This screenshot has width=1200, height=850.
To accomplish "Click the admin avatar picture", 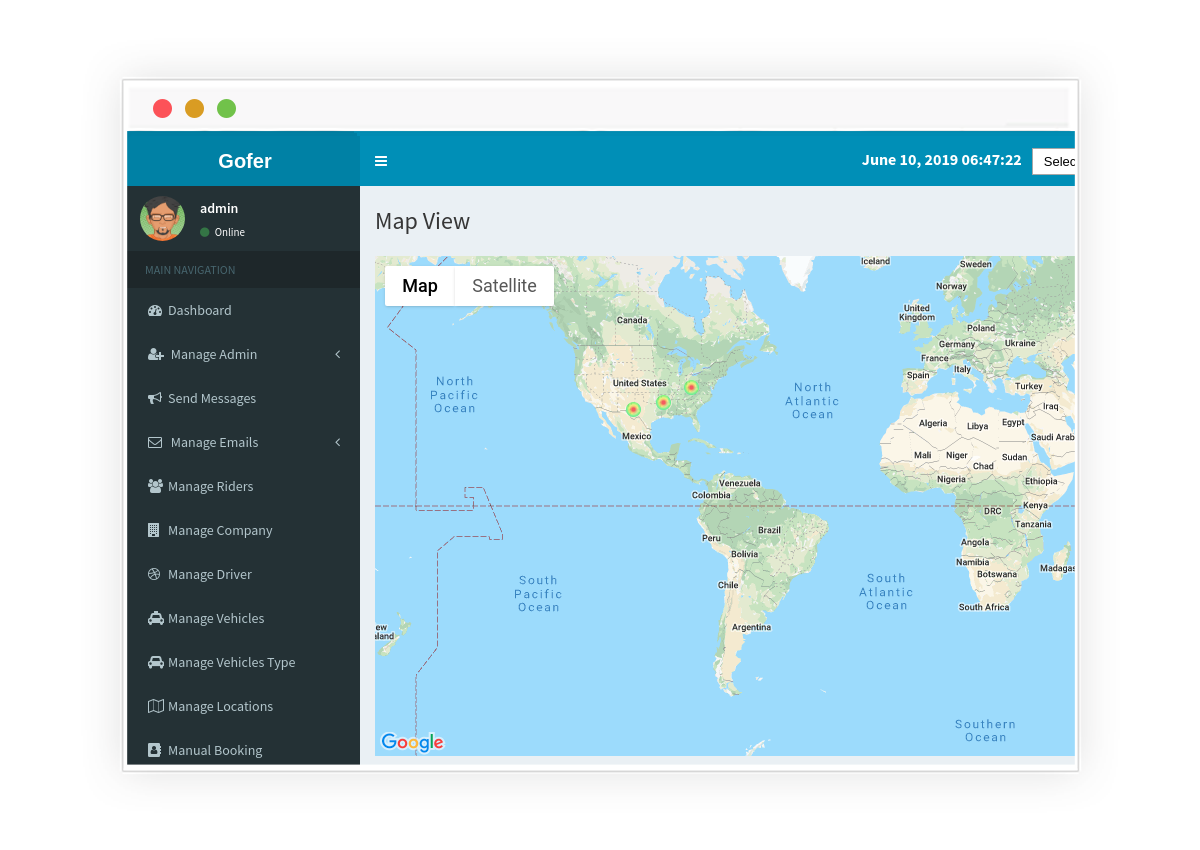I will point(162,218).
